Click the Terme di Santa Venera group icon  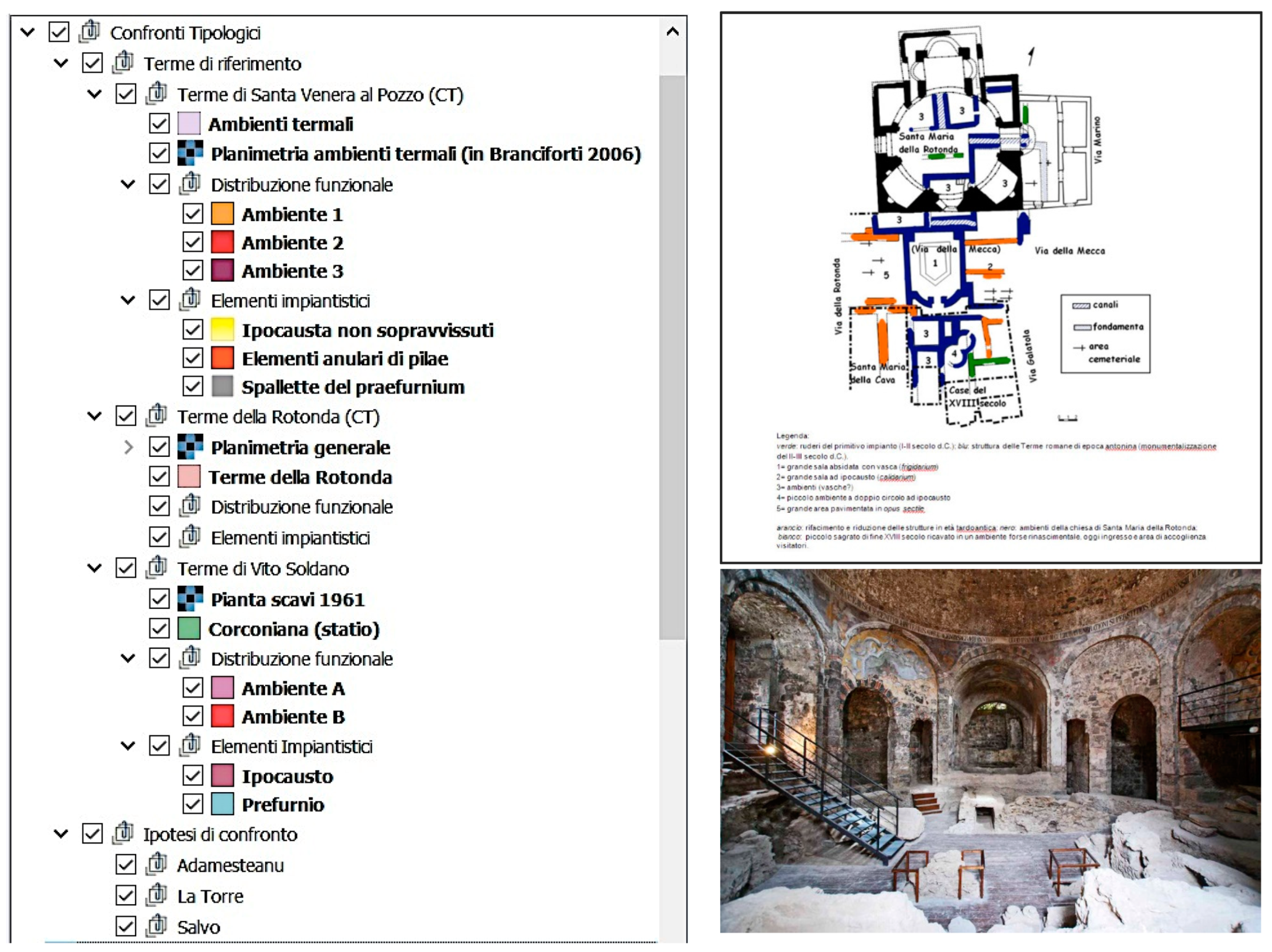coord(156,93)
